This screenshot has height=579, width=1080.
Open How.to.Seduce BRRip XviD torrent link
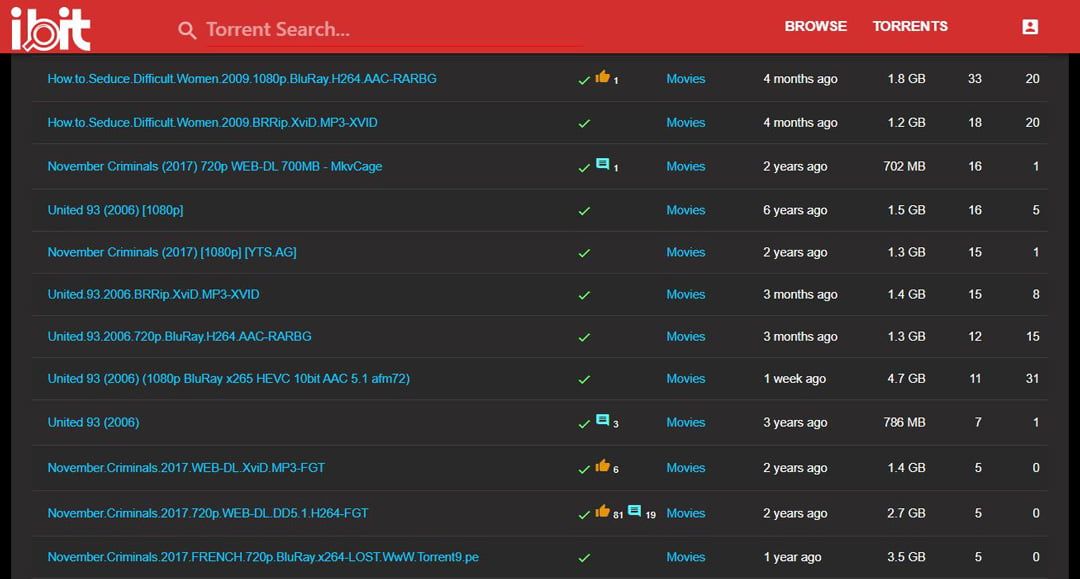click(212, 123)
